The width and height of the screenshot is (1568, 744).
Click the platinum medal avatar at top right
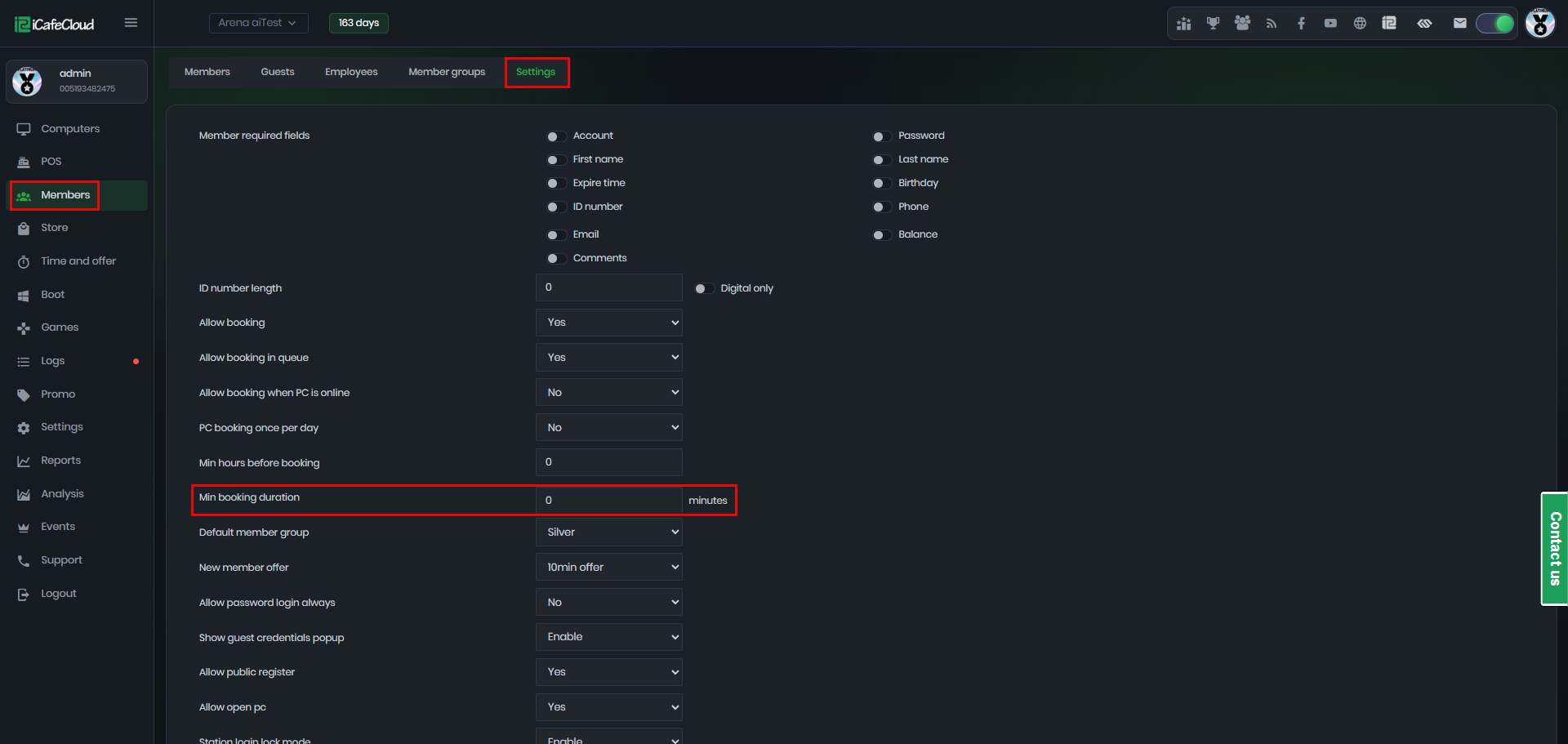[x=1540, y=23]
